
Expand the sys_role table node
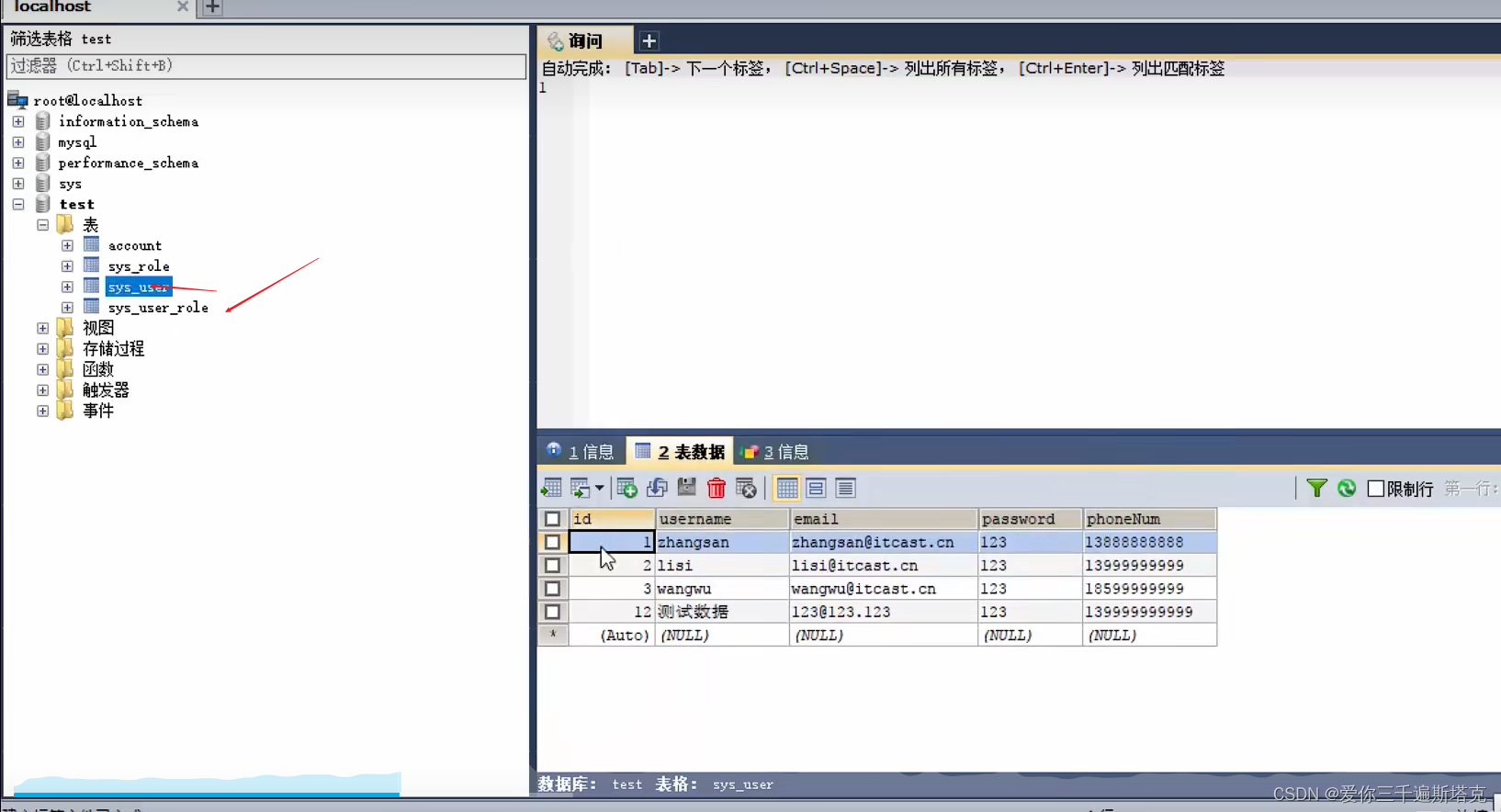pyautogui.click(x=67, y=266)
